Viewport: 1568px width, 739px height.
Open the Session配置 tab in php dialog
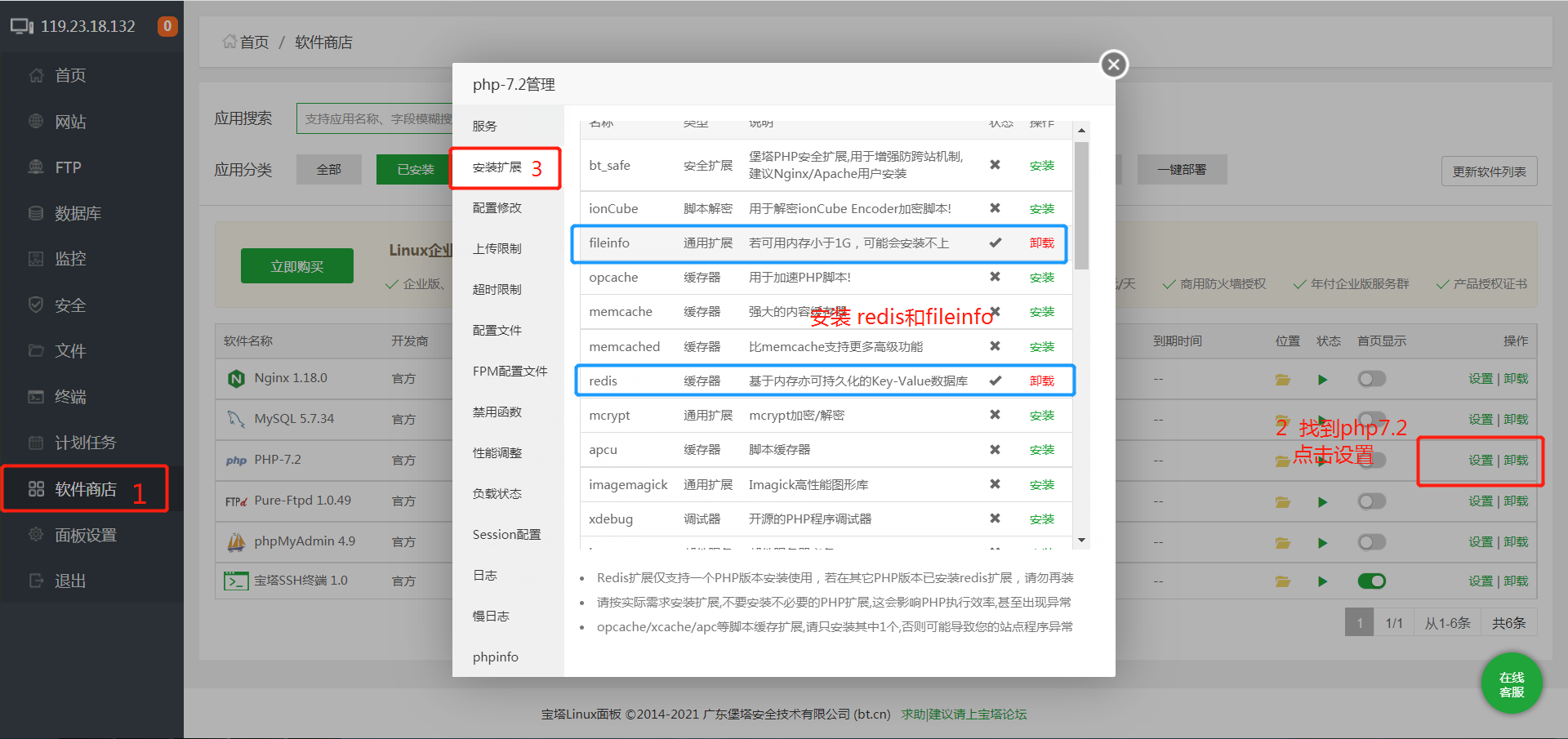(x=508, y=534)
